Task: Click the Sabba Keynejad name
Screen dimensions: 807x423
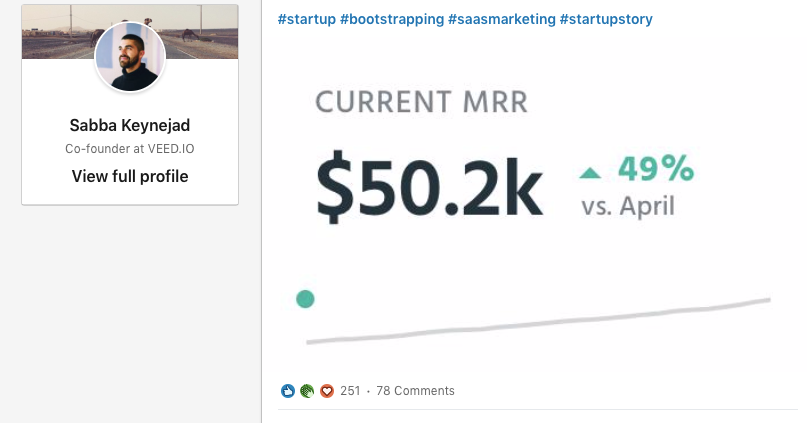Action: (130, 125)
